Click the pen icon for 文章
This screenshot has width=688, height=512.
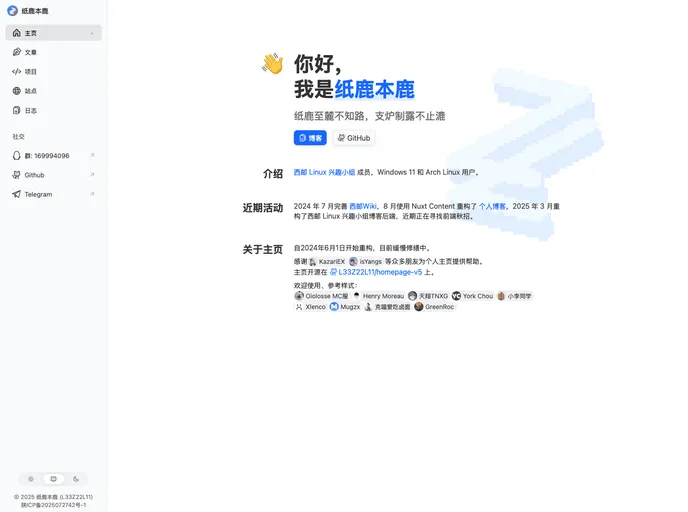[17, 52]
